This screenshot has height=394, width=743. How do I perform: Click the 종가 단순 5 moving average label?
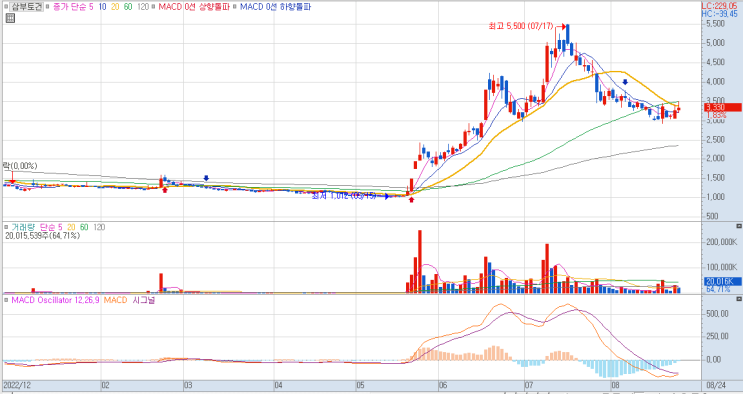[x=72, y=7]
